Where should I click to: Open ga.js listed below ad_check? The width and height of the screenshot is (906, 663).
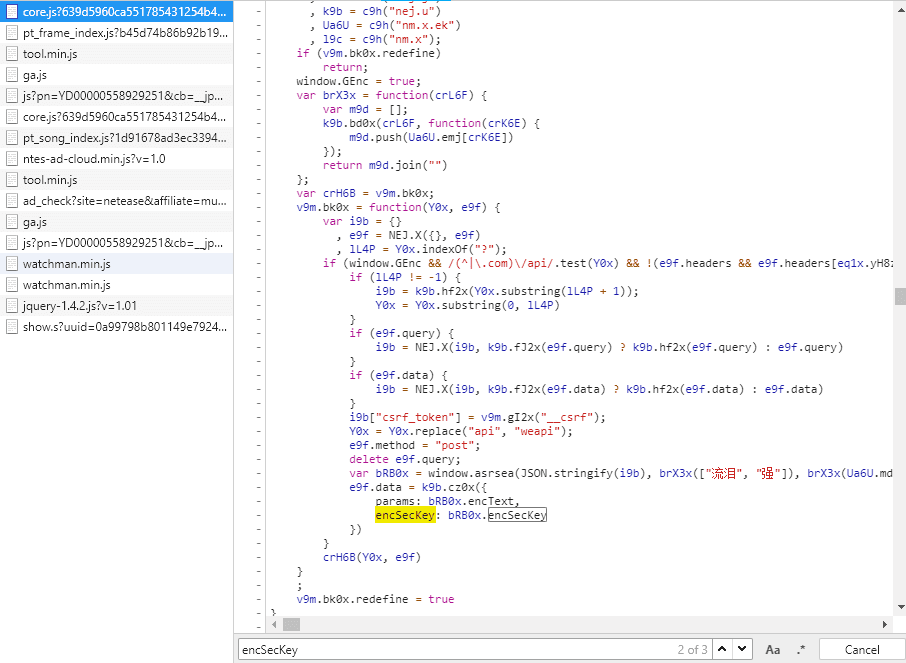point(116,222)
